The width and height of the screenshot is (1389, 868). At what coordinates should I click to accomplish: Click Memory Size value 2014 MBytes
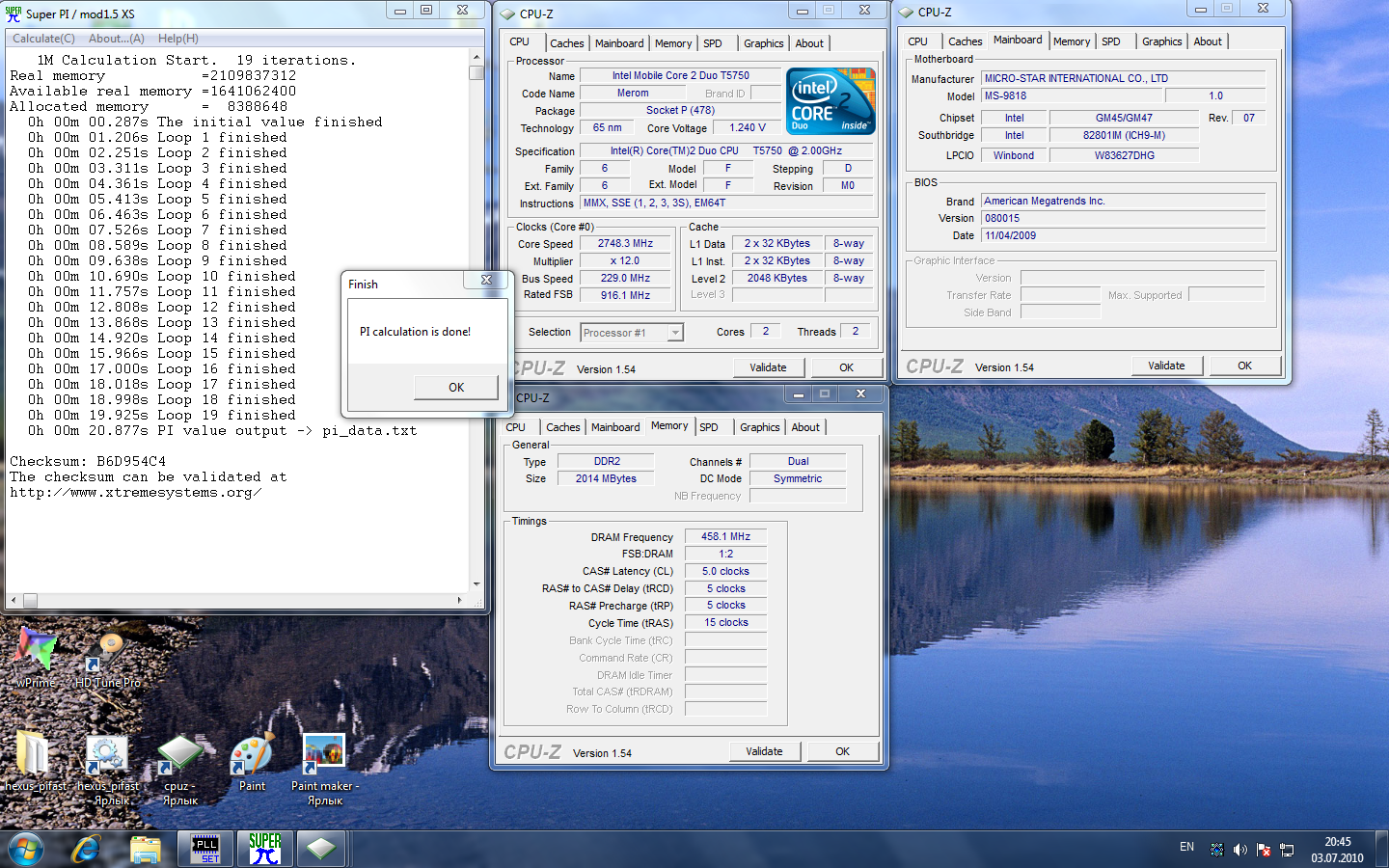coord(606,478)
